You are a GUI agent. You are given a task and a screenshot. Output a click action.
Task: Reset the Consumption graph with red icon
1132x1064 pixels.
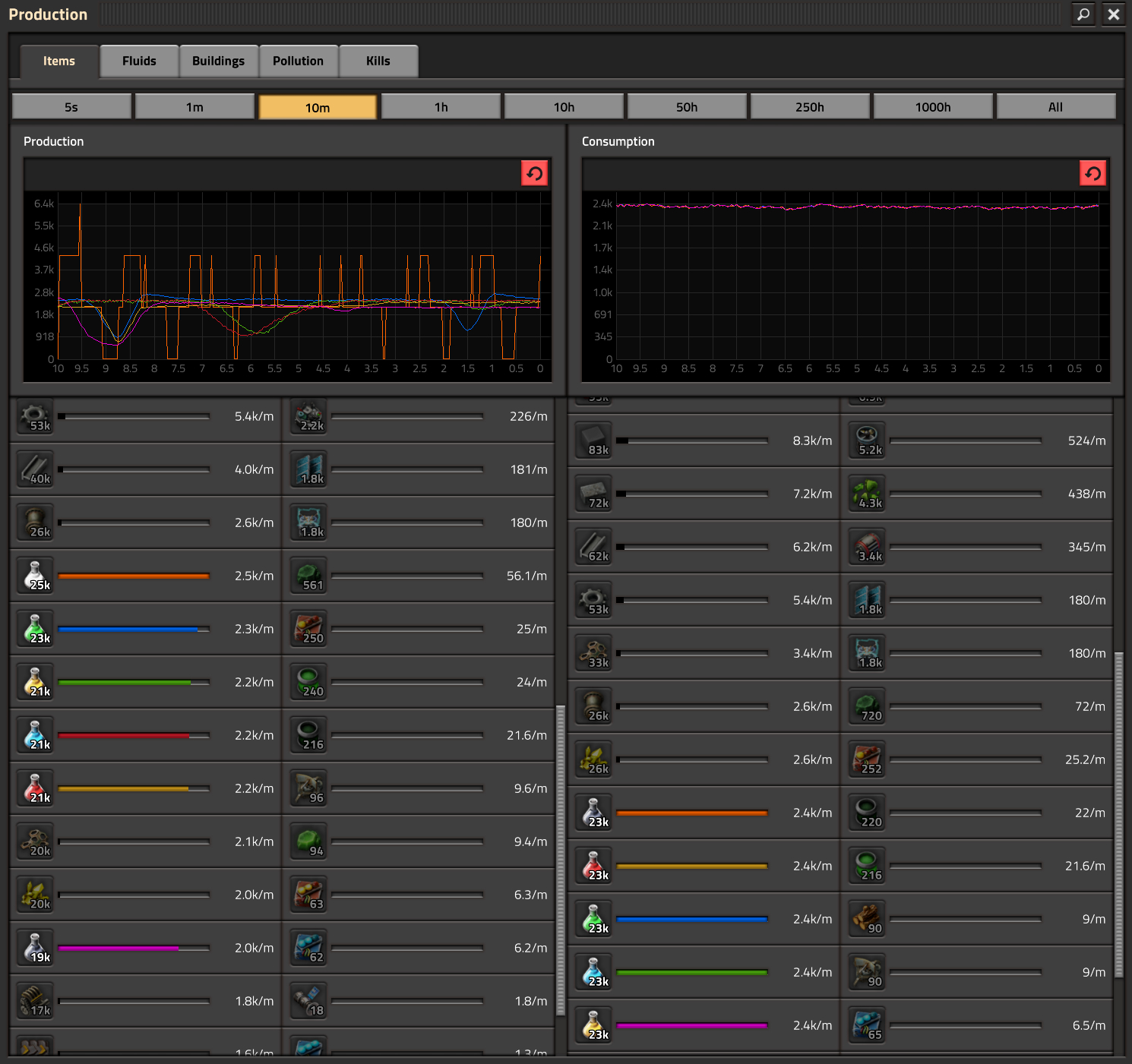point(1092,174)
